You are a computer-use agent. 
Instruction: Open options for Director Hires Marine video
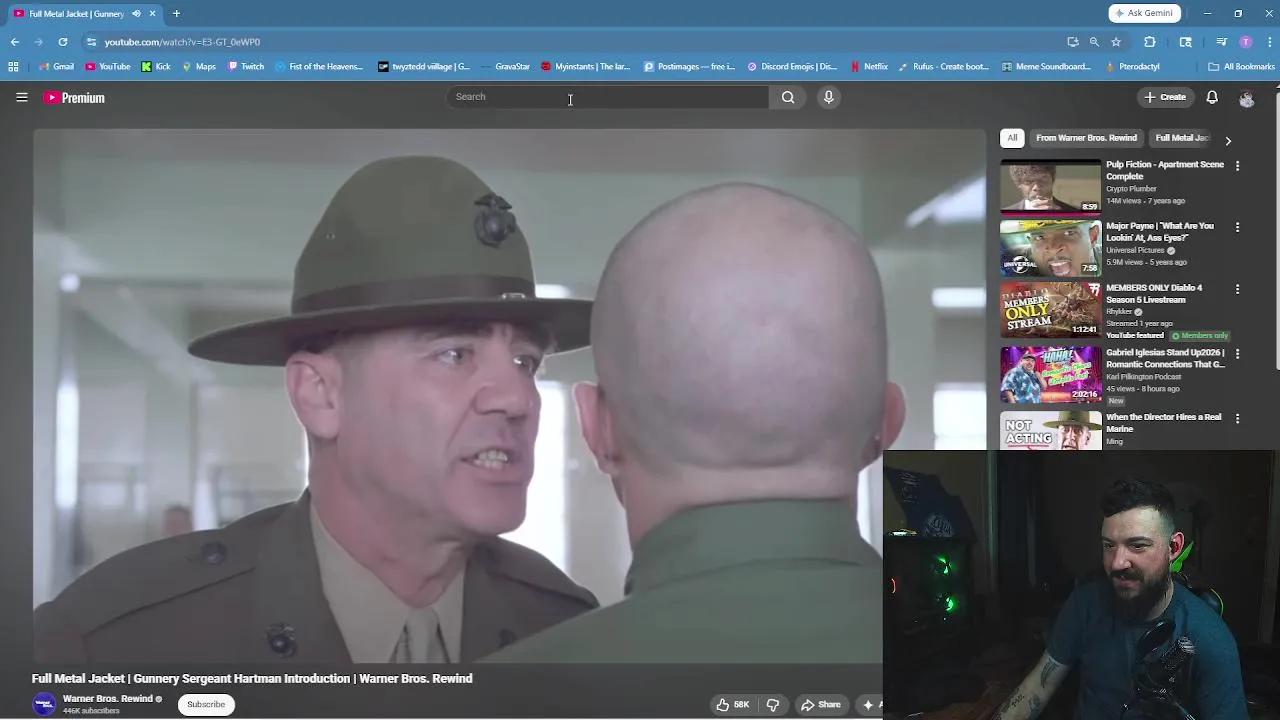(x=1237, y=418)
